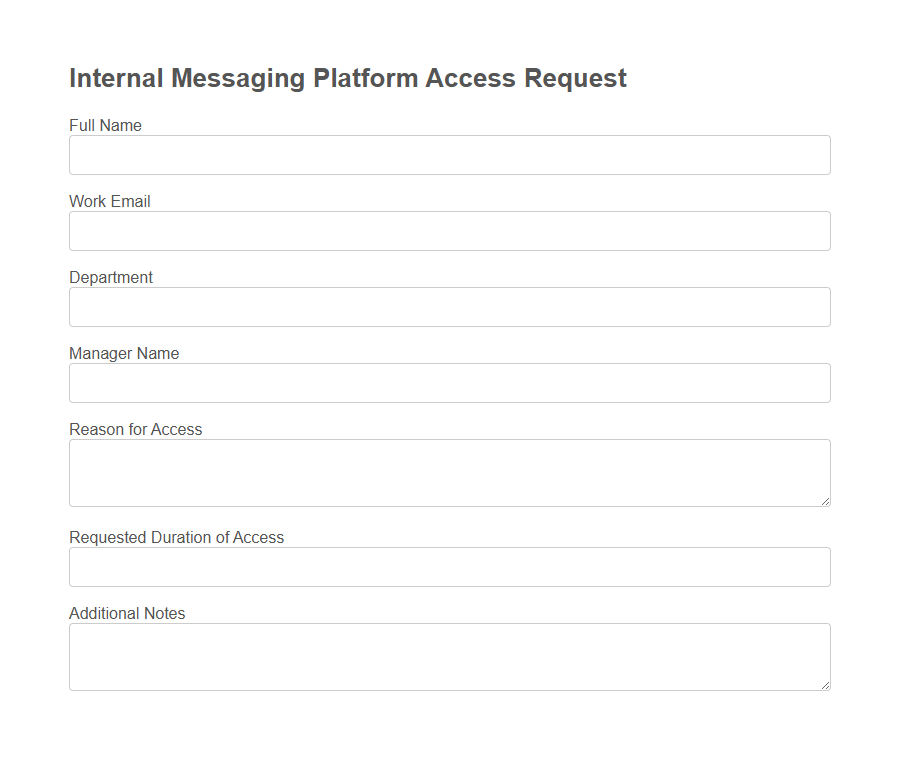Click the form title heading
Viewport: 900px width, 759px height.
click(x=347, y=78)
